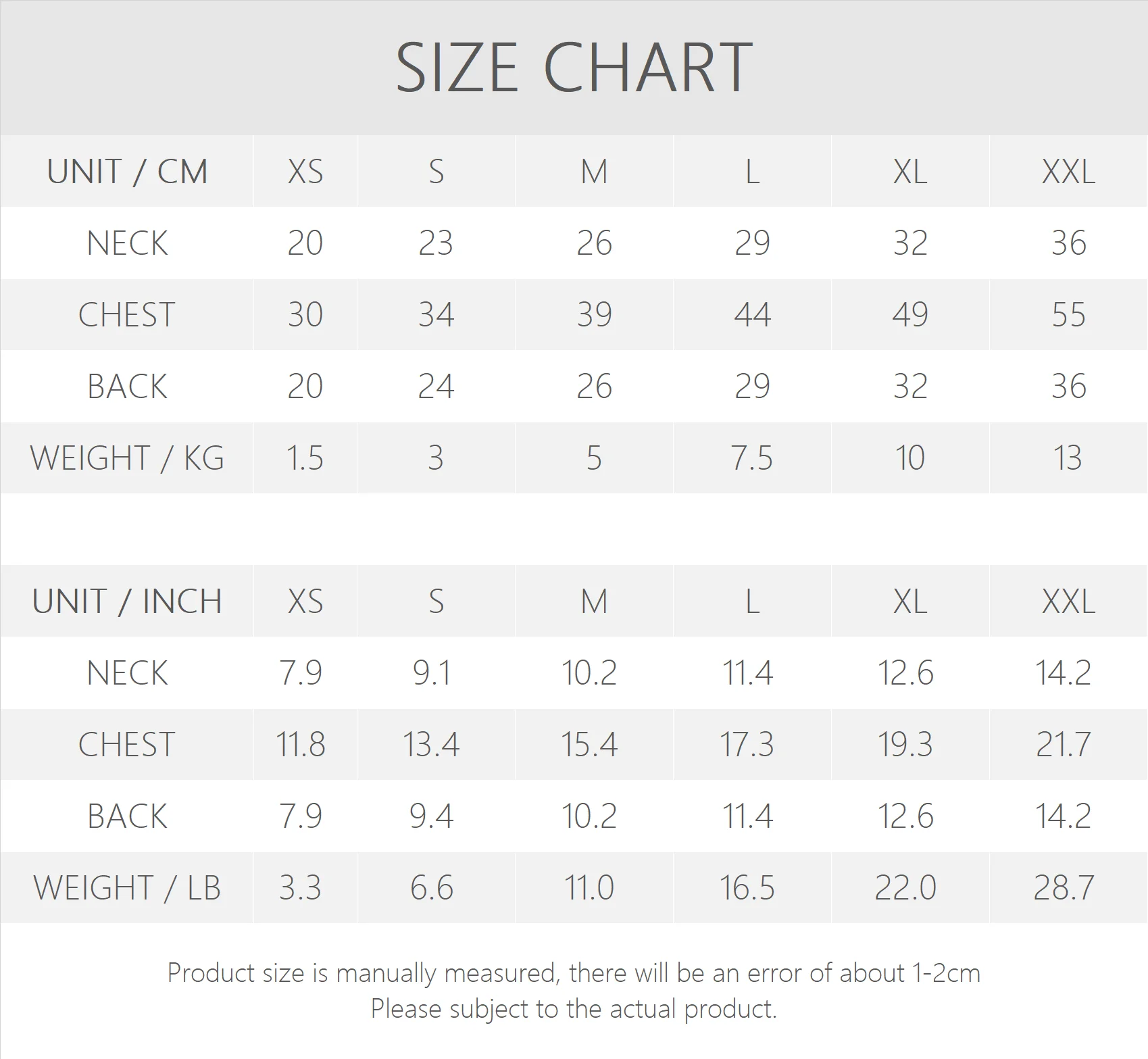
Task: Select weight value 3.3 for XS
Action: 301,888
